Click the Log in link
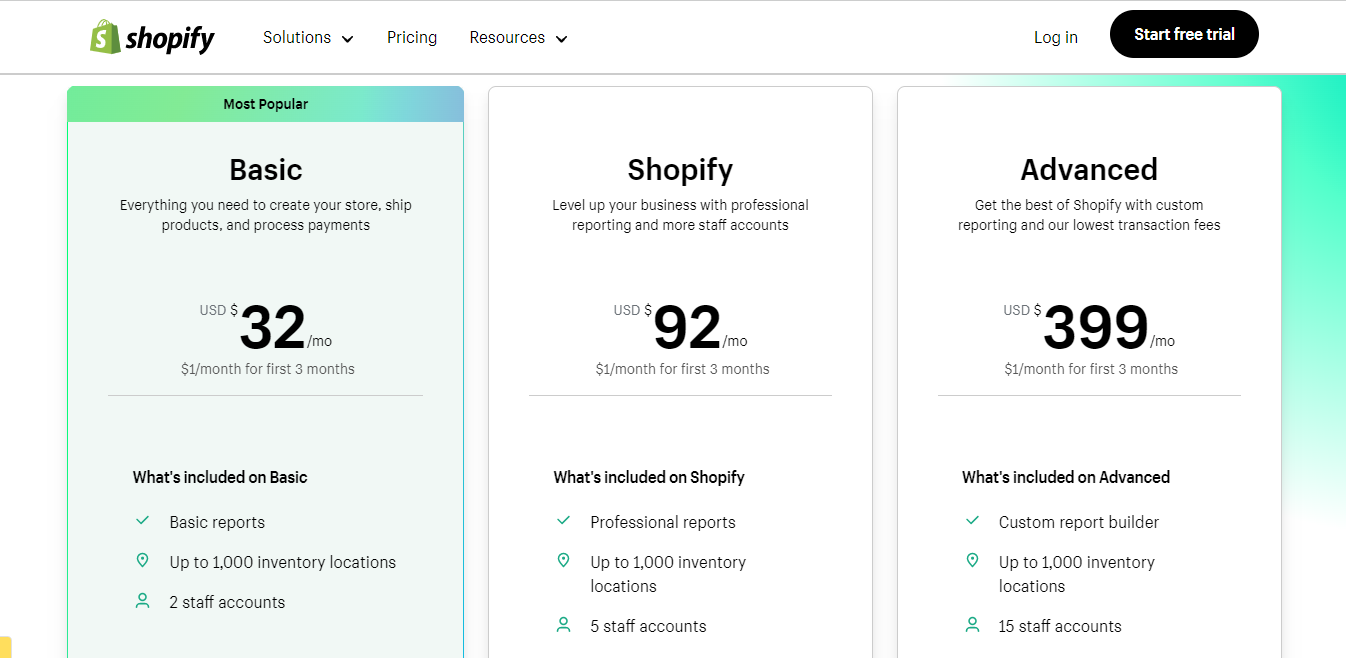 tap(1056, 38)
